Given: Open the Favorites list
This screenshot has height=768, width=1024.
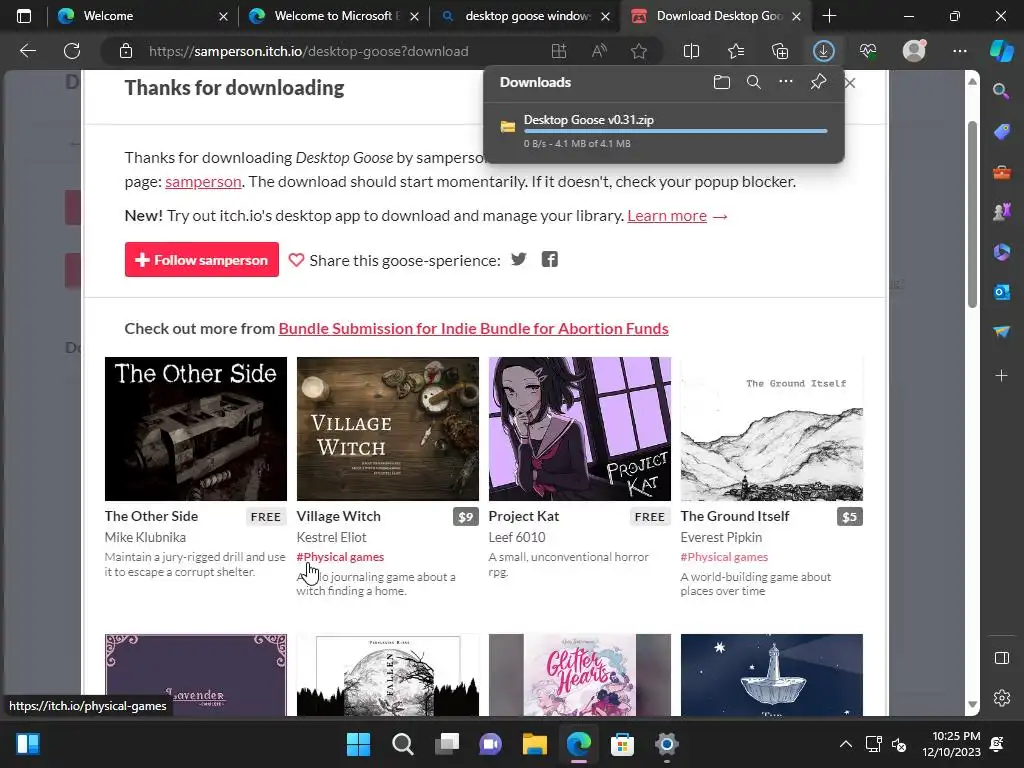Looking at the screenshot, I should 736,51.
